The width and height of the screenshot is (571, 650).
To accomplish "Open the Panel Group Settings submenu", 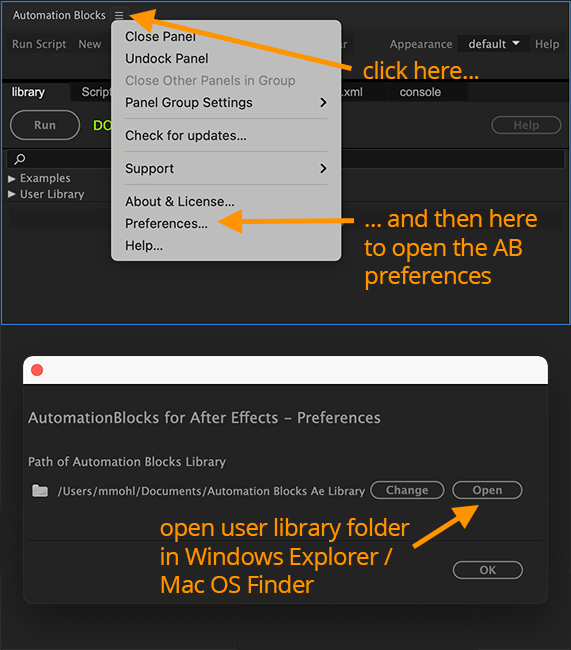I will click(x=226, y=102).
